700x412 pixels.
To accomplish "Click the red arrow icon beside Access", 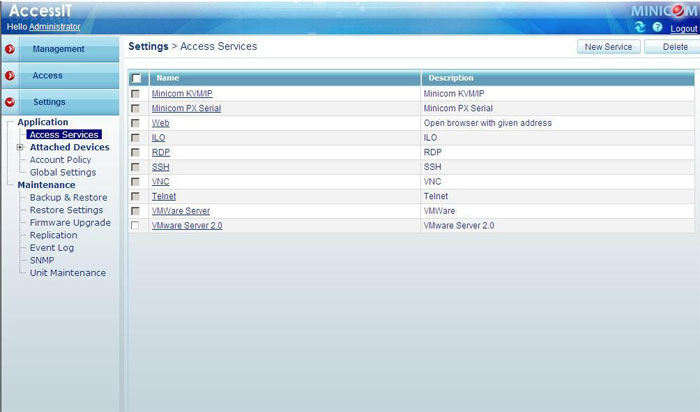I will (x=10, y=76).
